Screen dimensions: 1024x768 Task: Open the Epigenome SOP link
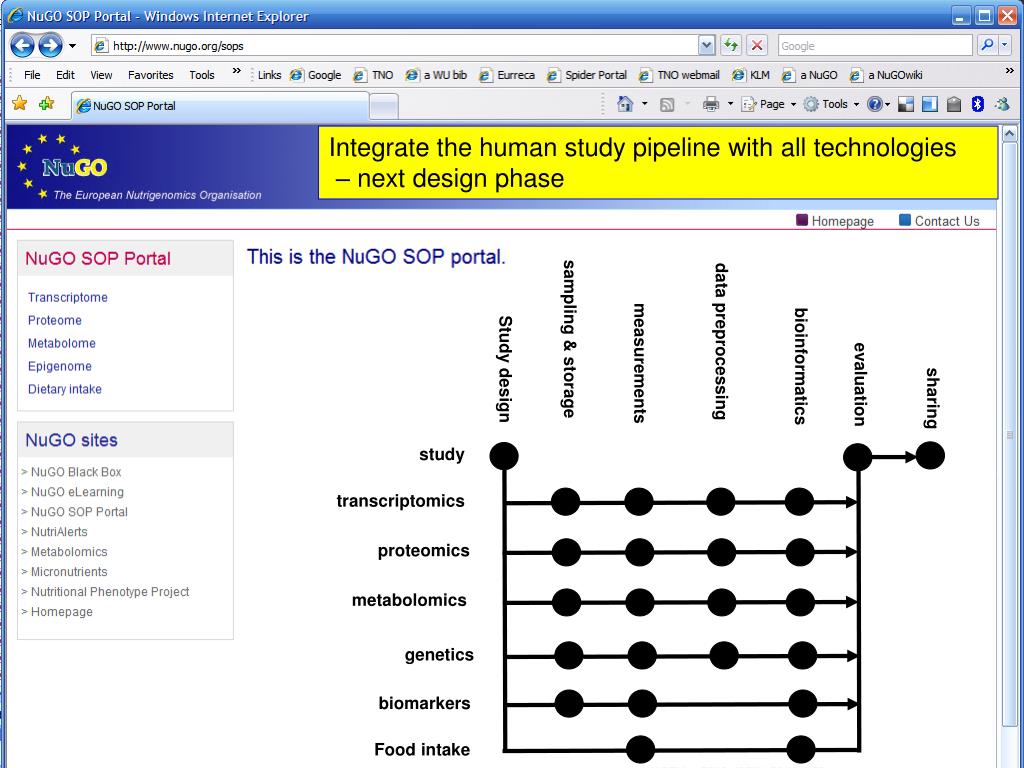59,366
